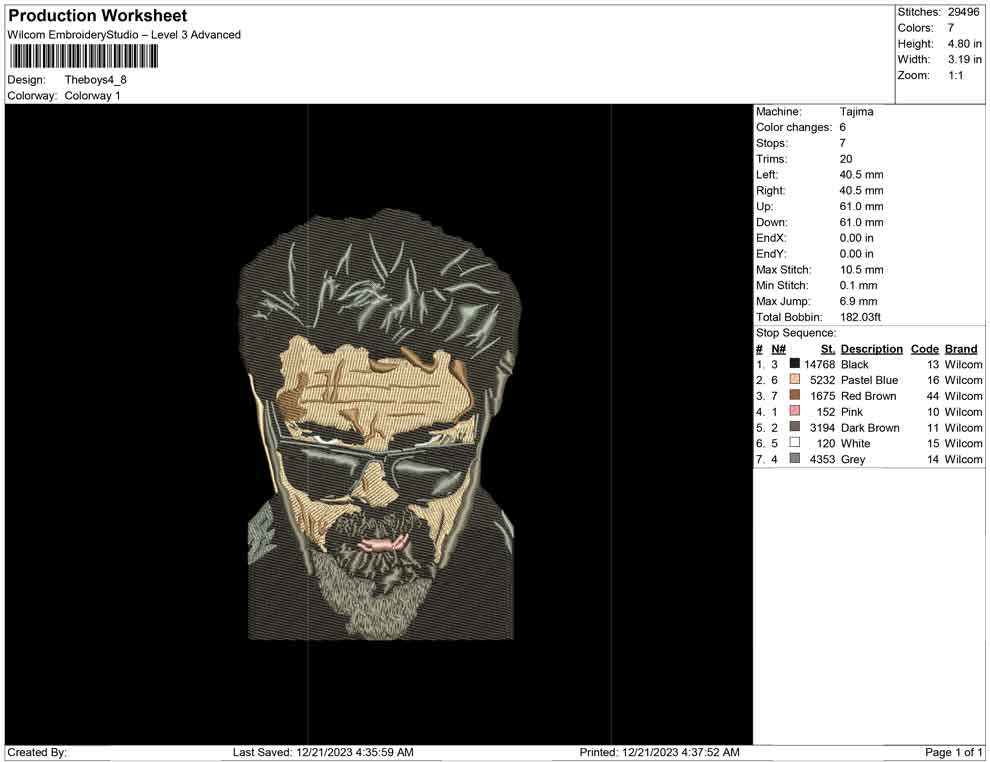Screen dimensions: 990x762
Task: Select the Pastel Blue thread swatch
Action: tap(795, 381)
